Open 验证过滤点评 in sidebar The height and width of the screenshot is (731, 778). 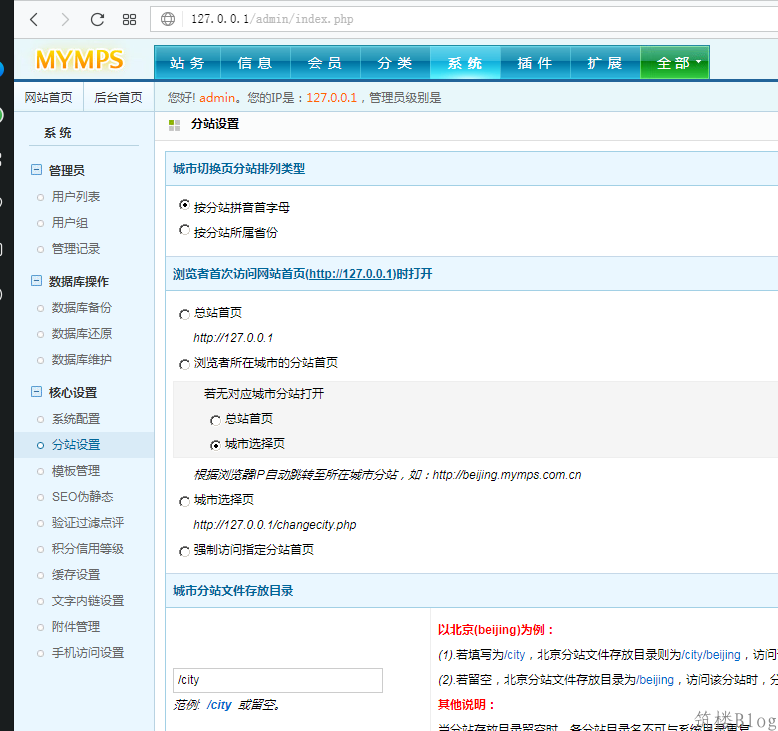[x=88, y=523]
